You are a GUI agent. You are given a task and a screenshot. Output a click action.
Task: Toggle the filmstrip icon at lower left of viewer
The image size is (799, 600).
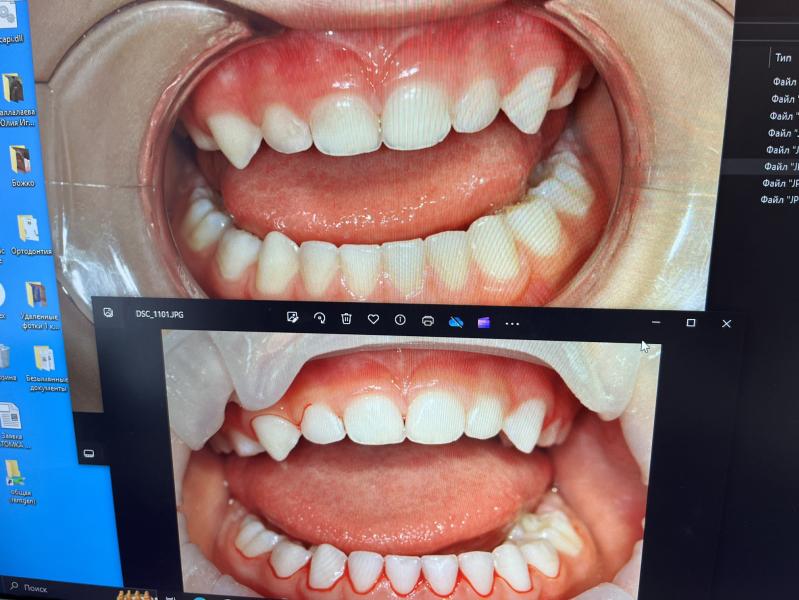(x=89, y=453)
